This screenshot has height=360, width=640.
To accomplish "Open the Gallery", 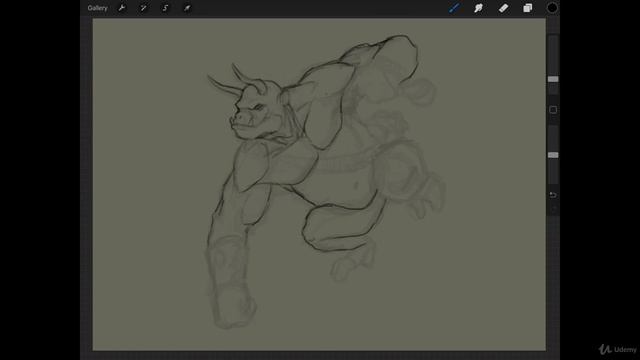I will click(98, 8).
